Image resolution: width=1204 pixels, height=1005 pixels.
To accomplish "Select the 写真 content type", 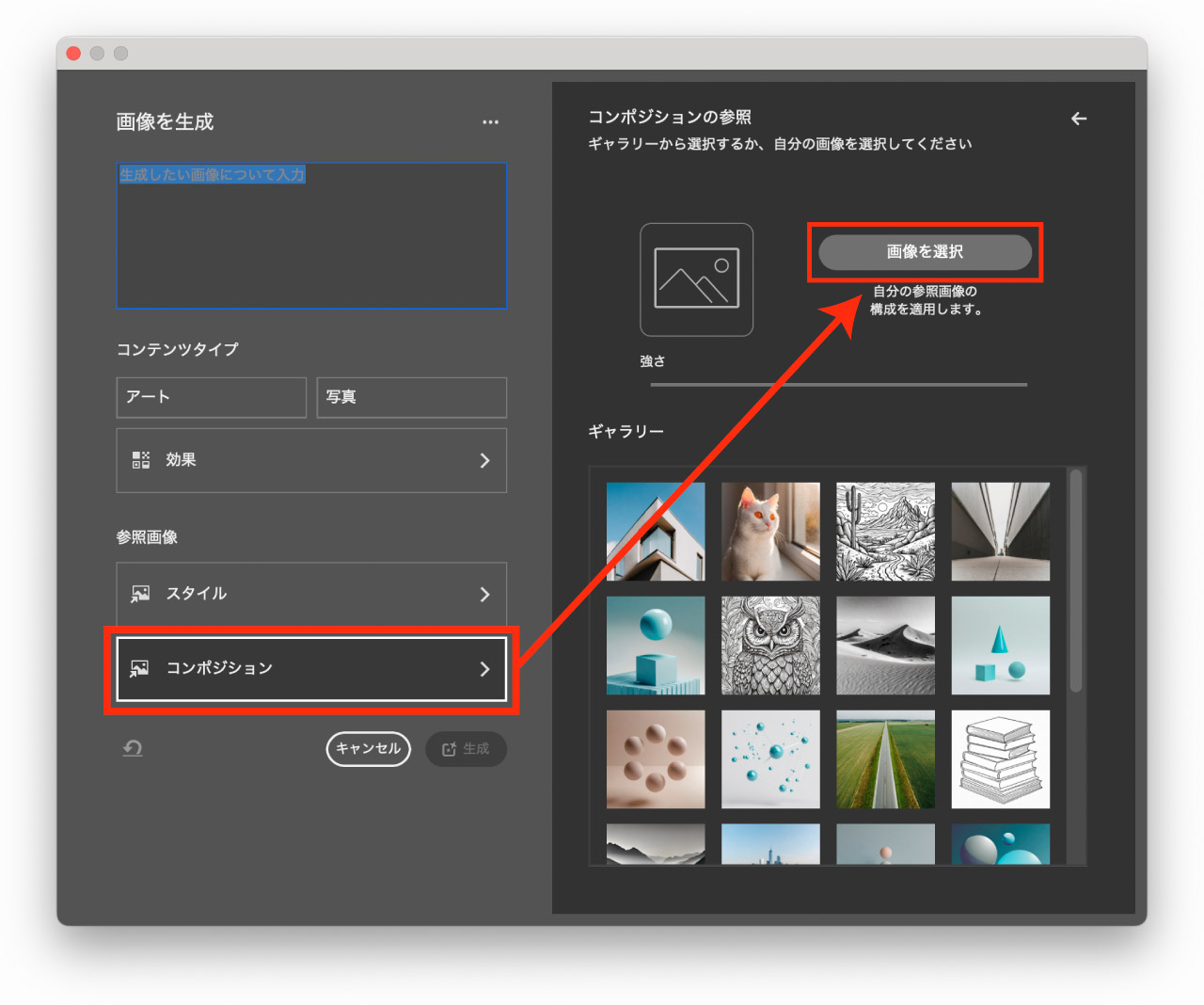I will click(x=412, y=397).
